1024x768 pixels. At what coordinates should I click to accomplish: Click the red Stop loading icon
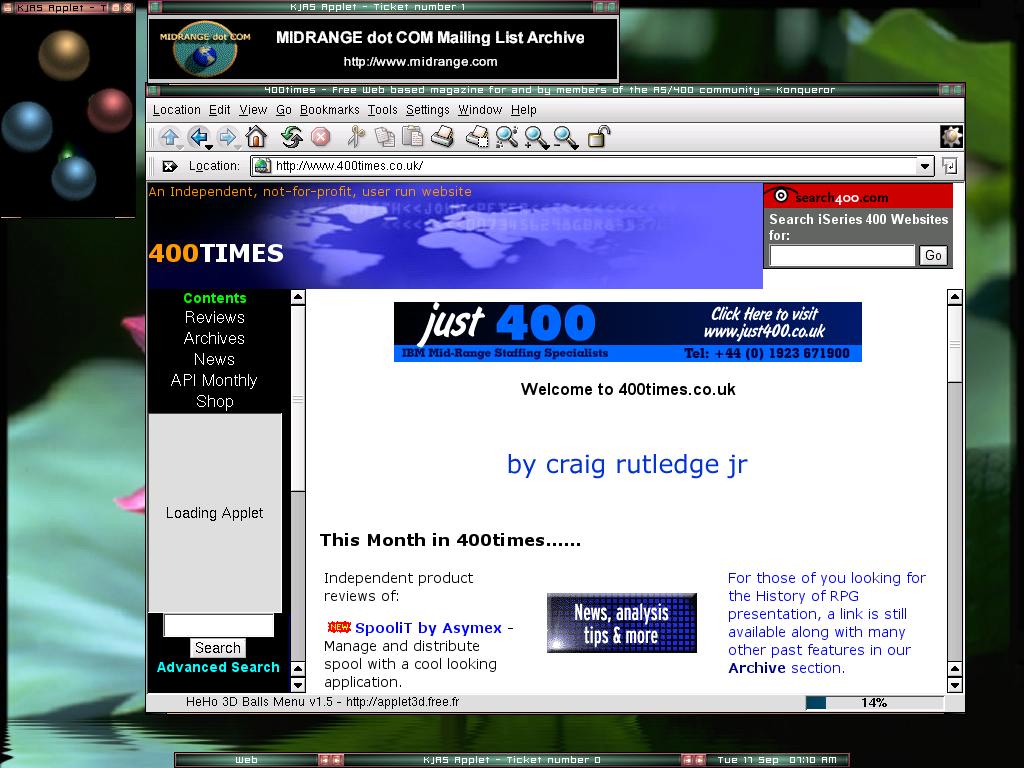pos(320,137)
